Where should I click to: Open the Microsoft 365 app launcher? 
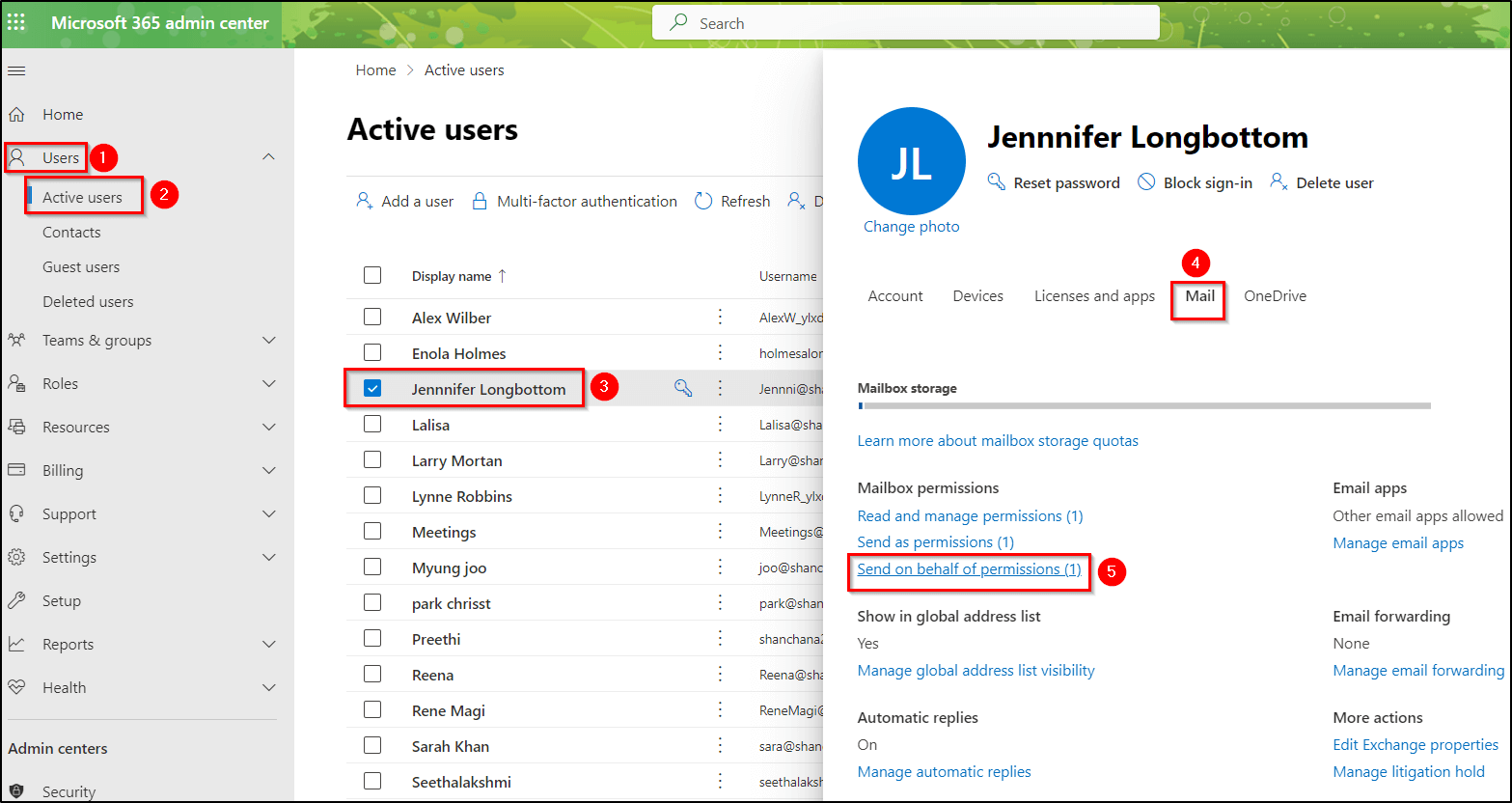(x=15, y=21)
